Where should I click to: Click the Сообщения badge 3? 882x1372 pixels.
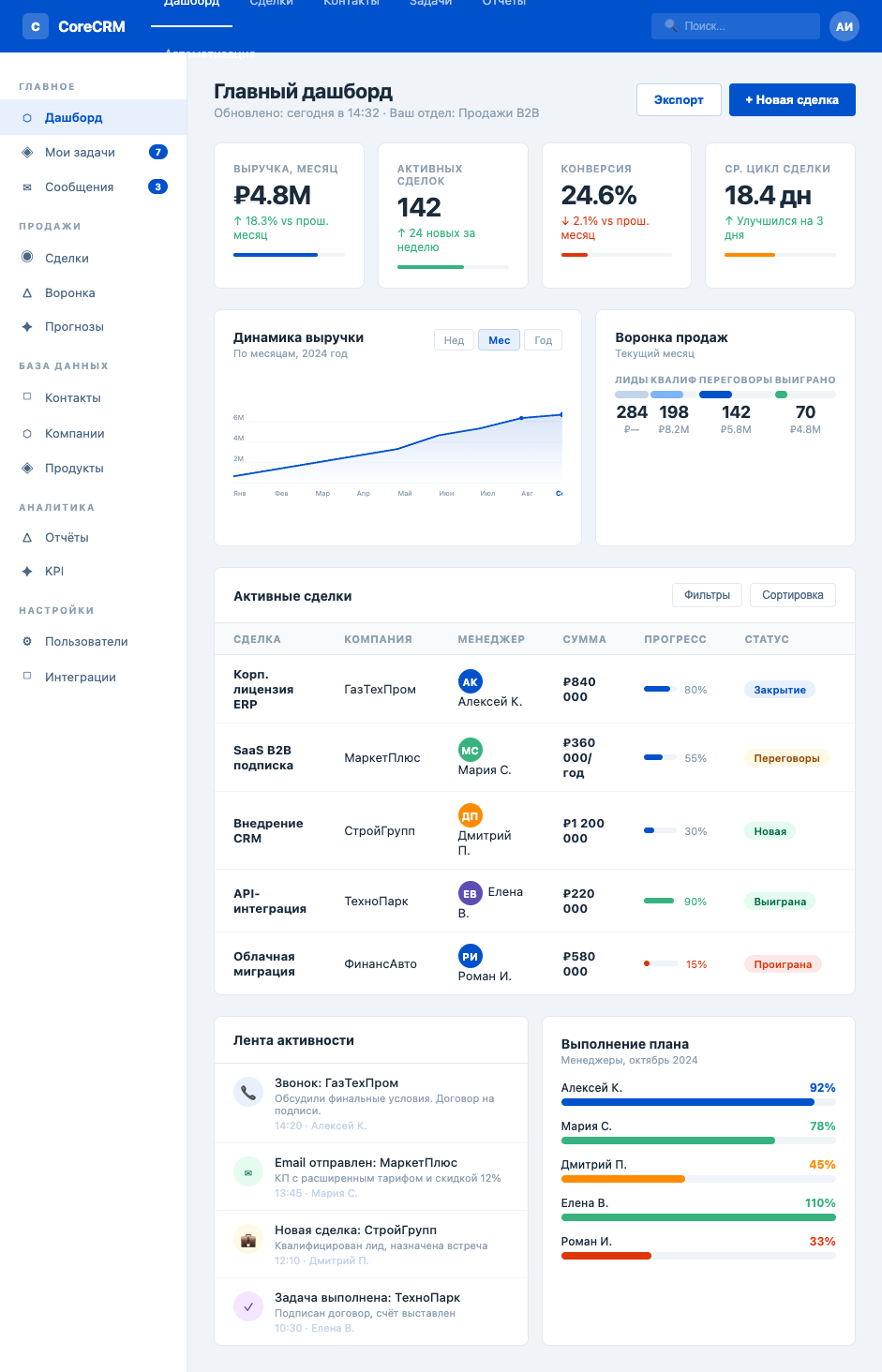tap(158, 186)
